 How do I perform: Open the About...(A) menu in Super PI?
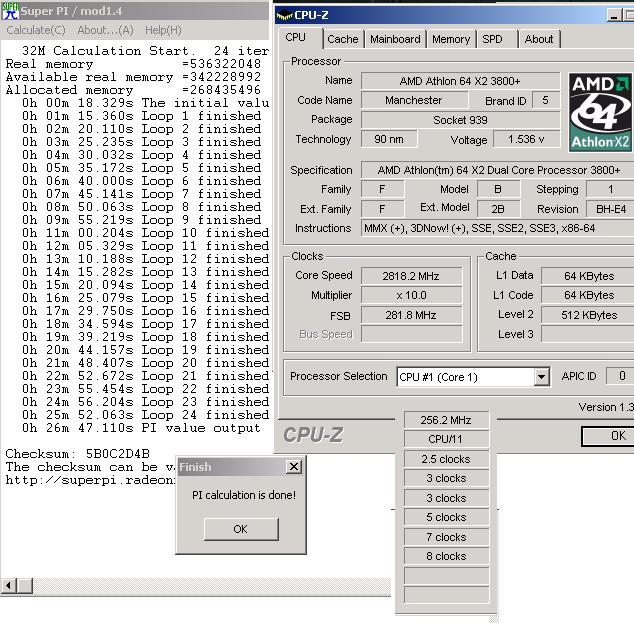coord(105,30)
